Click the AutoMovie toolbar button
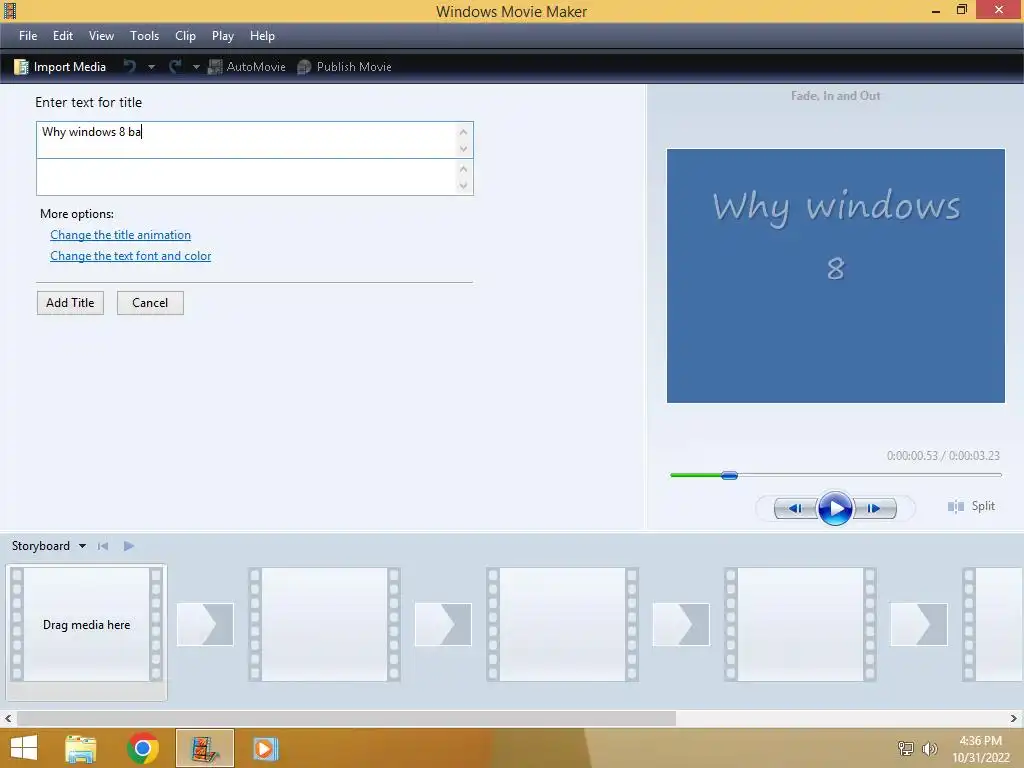This screenshot has height=768, width=1024. coord(247,67)
